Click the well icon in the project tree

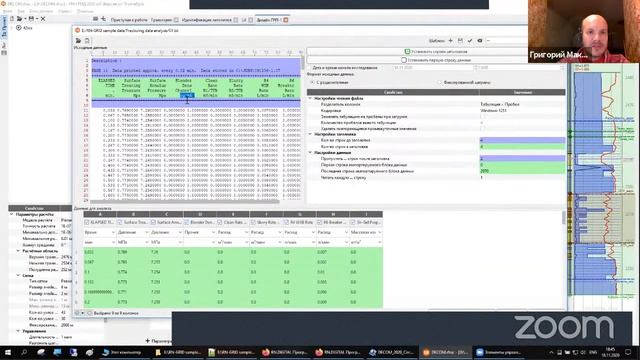(x=18, y=28)
